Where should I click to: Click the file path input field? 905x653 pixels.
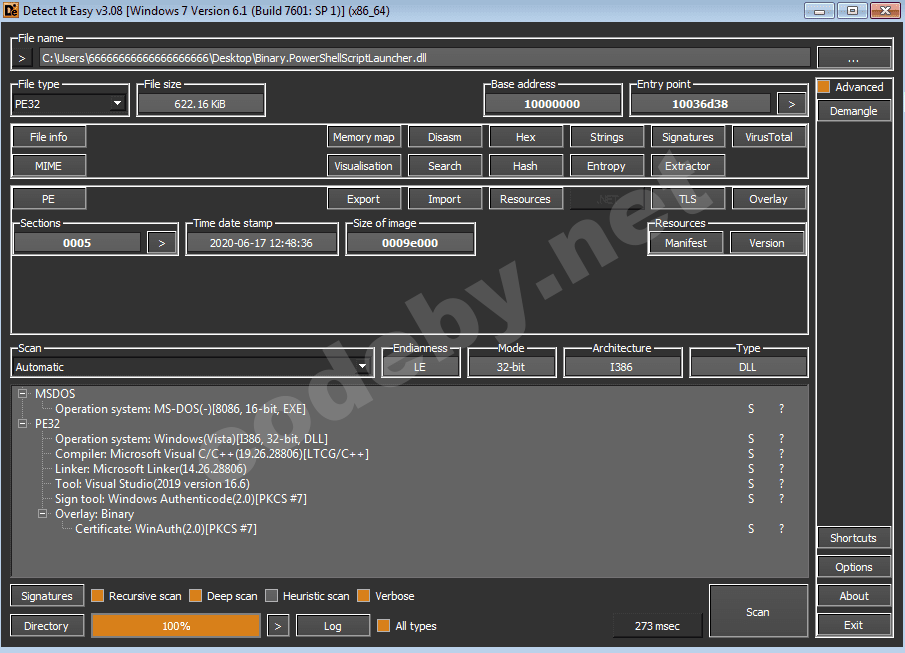click(x=420, y=57)
